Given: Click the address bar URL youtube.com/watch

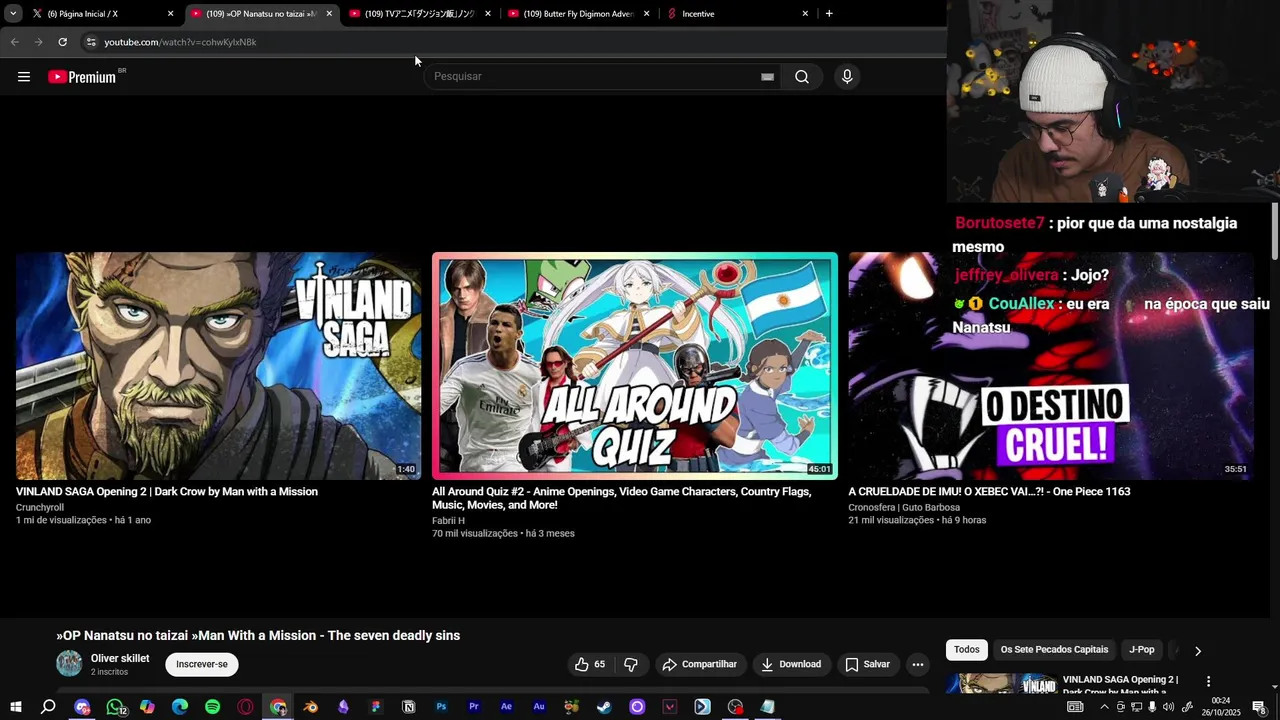Looking at the screenshot, I should tap(180, 42).
